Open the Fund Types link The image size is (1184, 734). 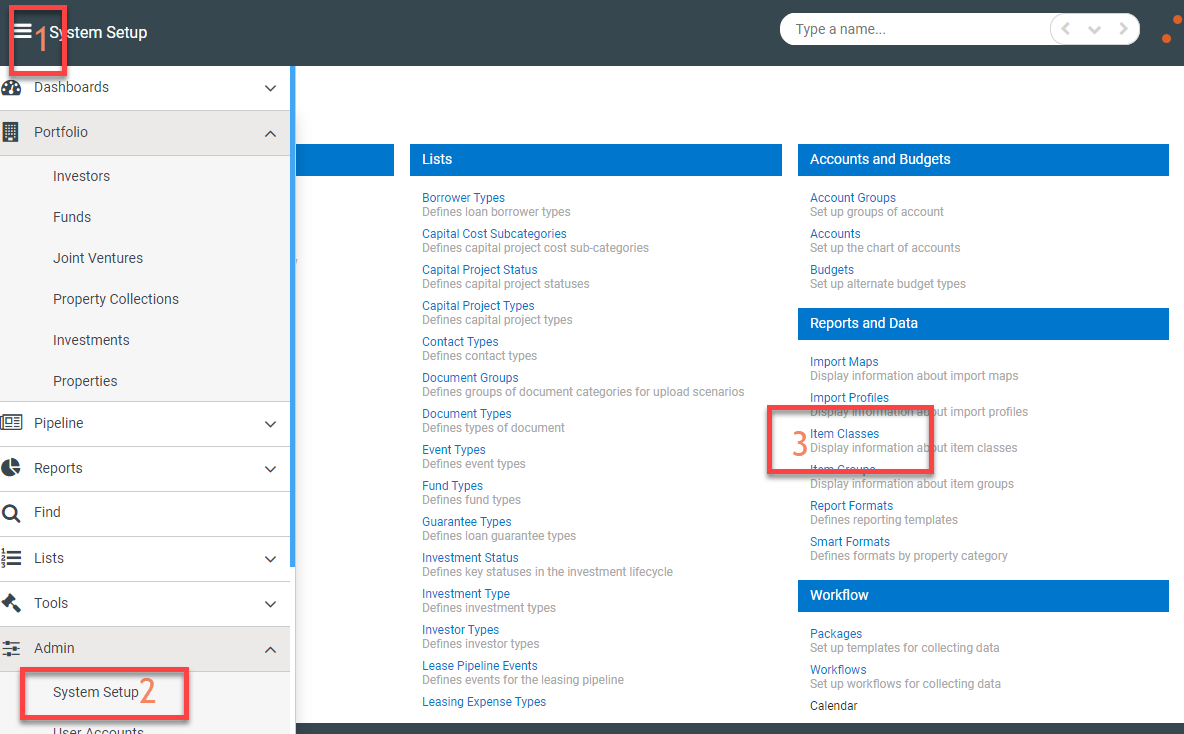(x=452, y=486)
